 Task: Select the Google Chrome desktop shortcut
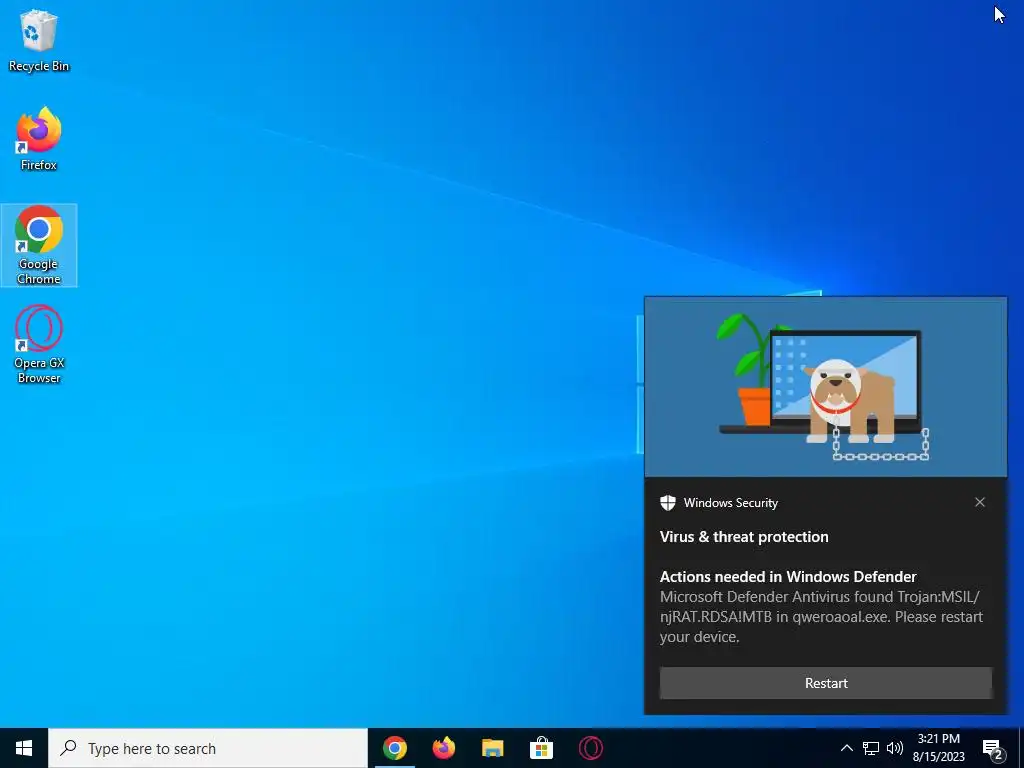point(39,245)
